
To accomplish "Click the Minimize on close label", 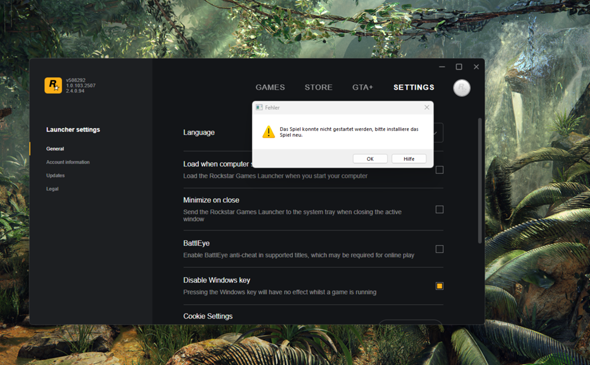I will coord(211,200).
